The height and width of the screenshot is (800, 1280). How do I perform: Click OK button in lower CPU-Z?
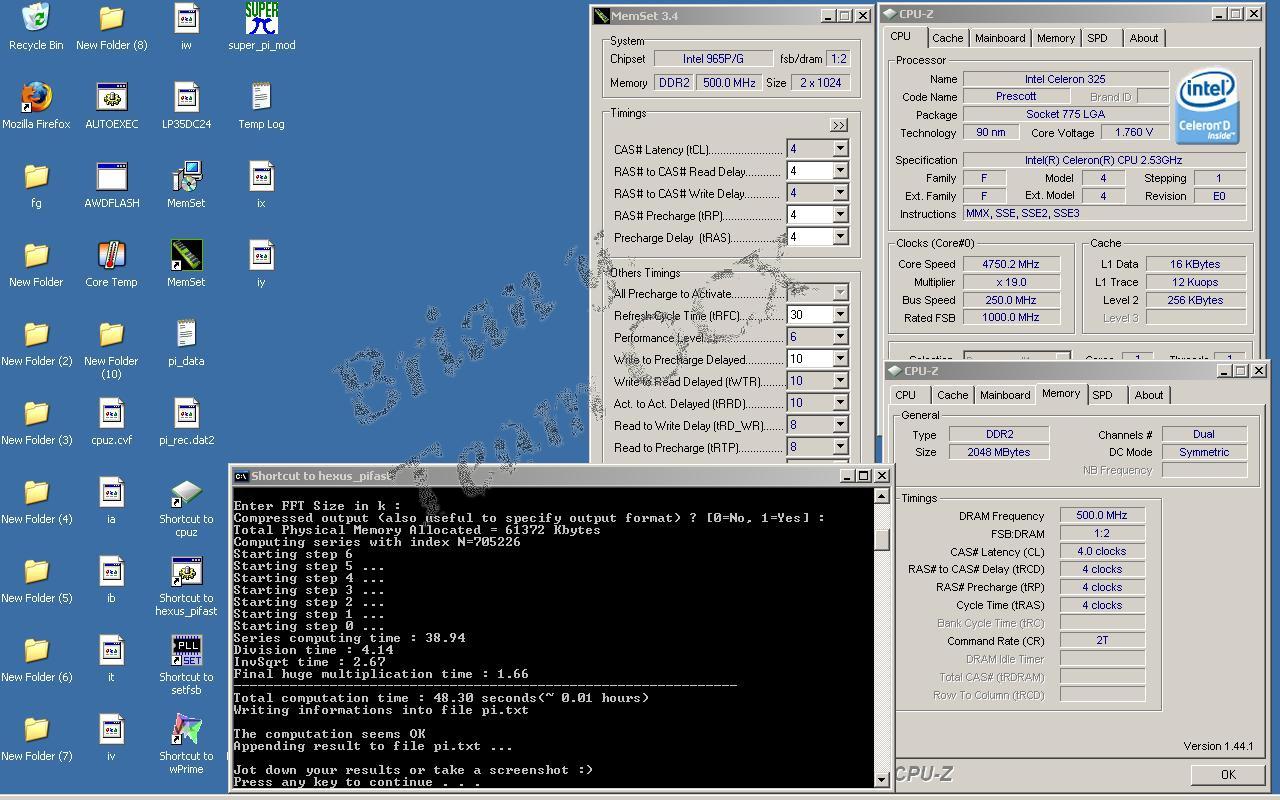point(1228,775)
